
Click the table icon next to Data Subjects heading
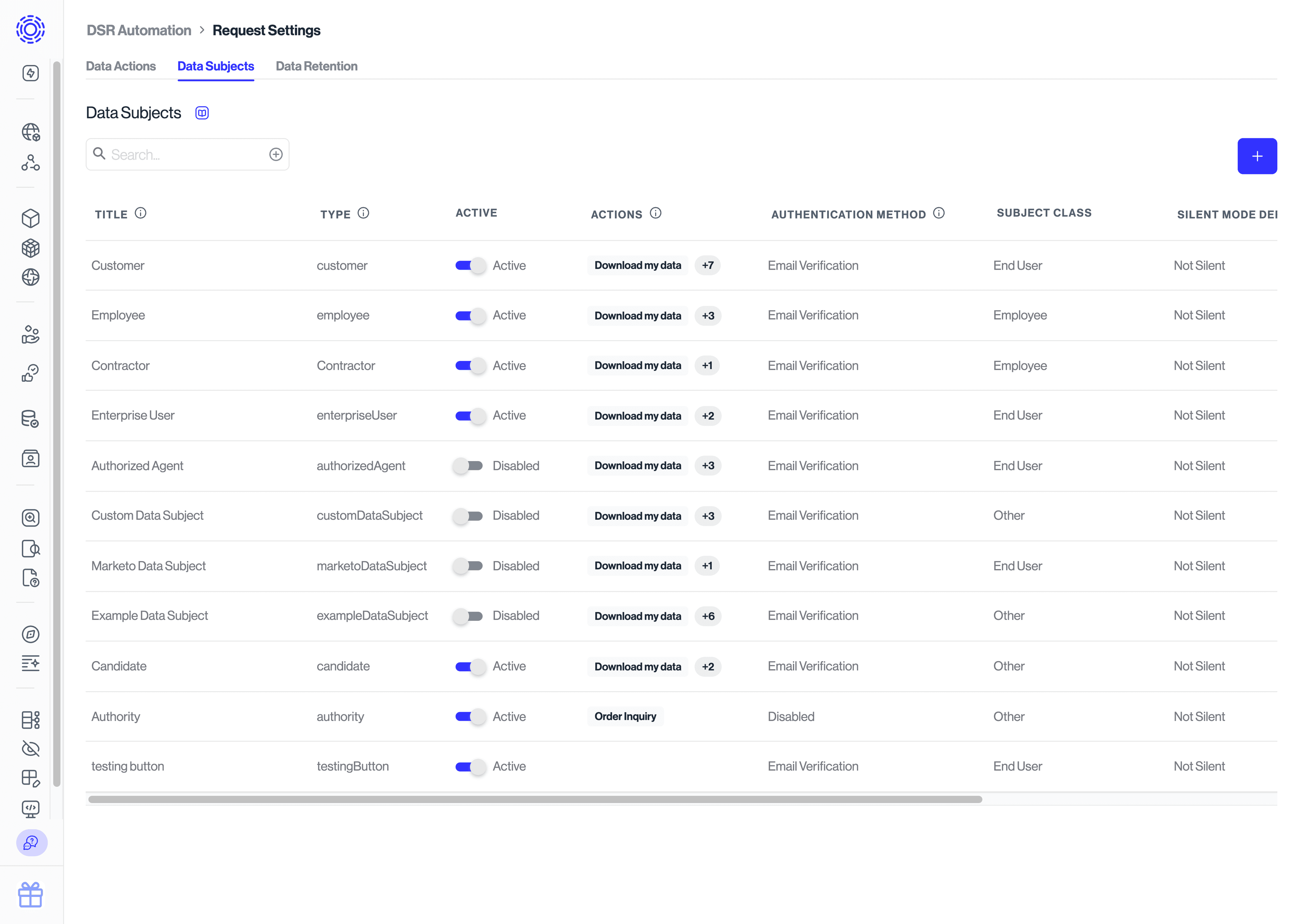[202, 112]
